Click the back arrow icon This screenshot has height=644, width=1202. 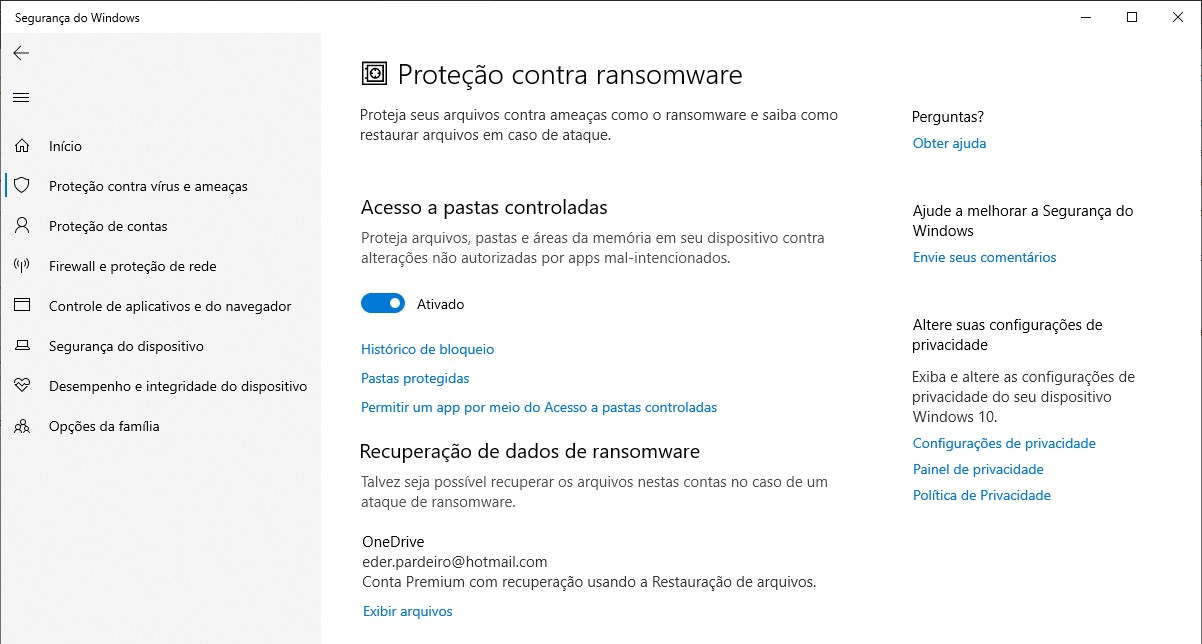pyautogui.click(x=21, y=53)
